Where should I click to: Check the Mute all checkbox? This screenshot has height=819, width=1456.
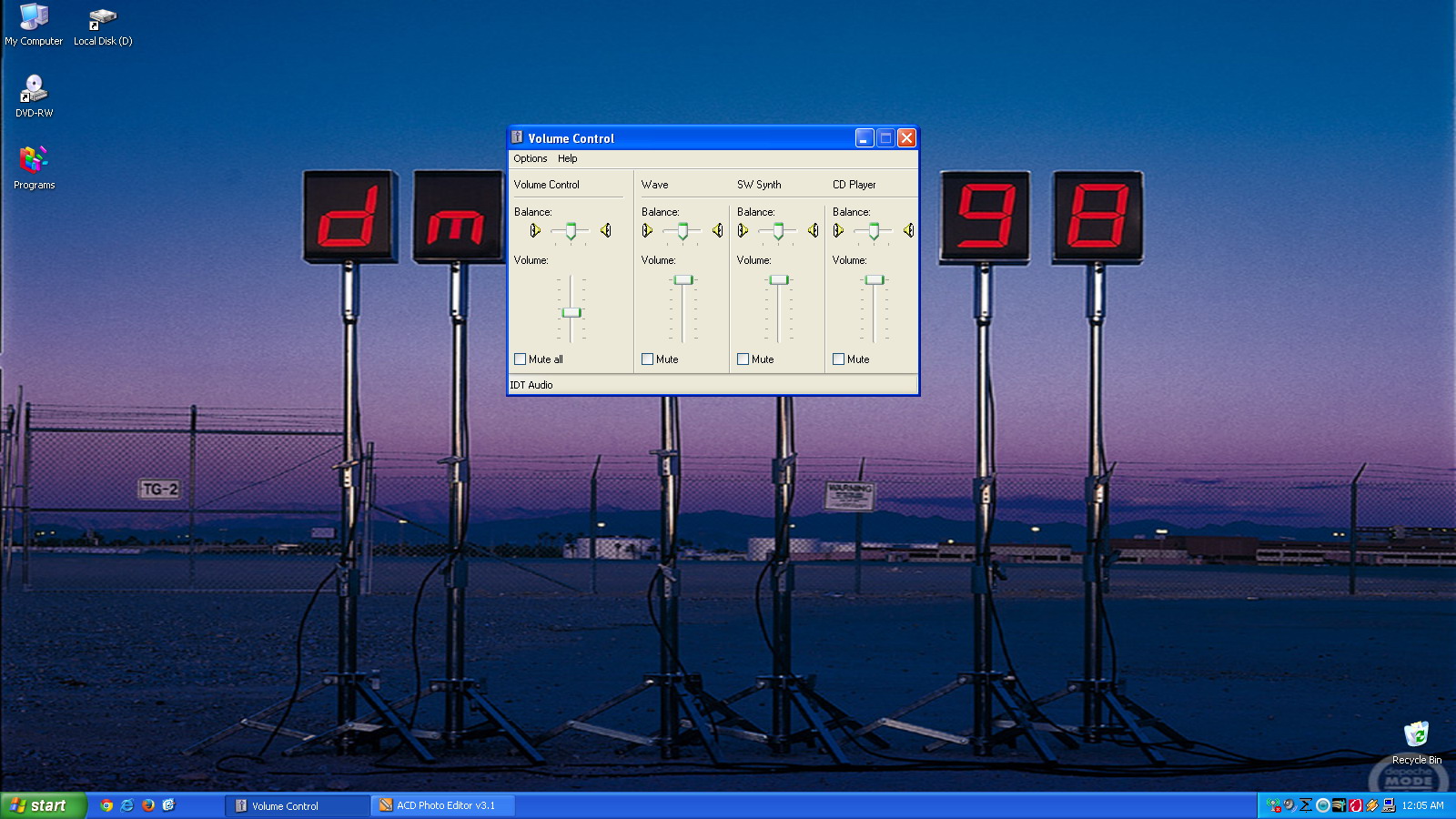(x=521, y=359)
